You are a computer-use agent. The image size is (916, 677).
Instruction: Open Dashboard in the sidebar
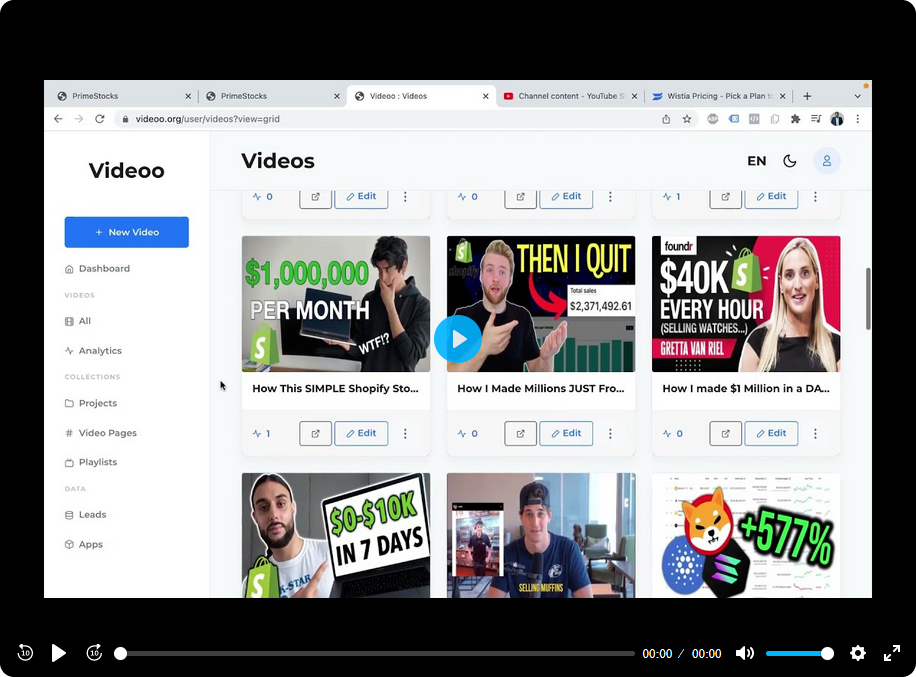tap(98, 269)
